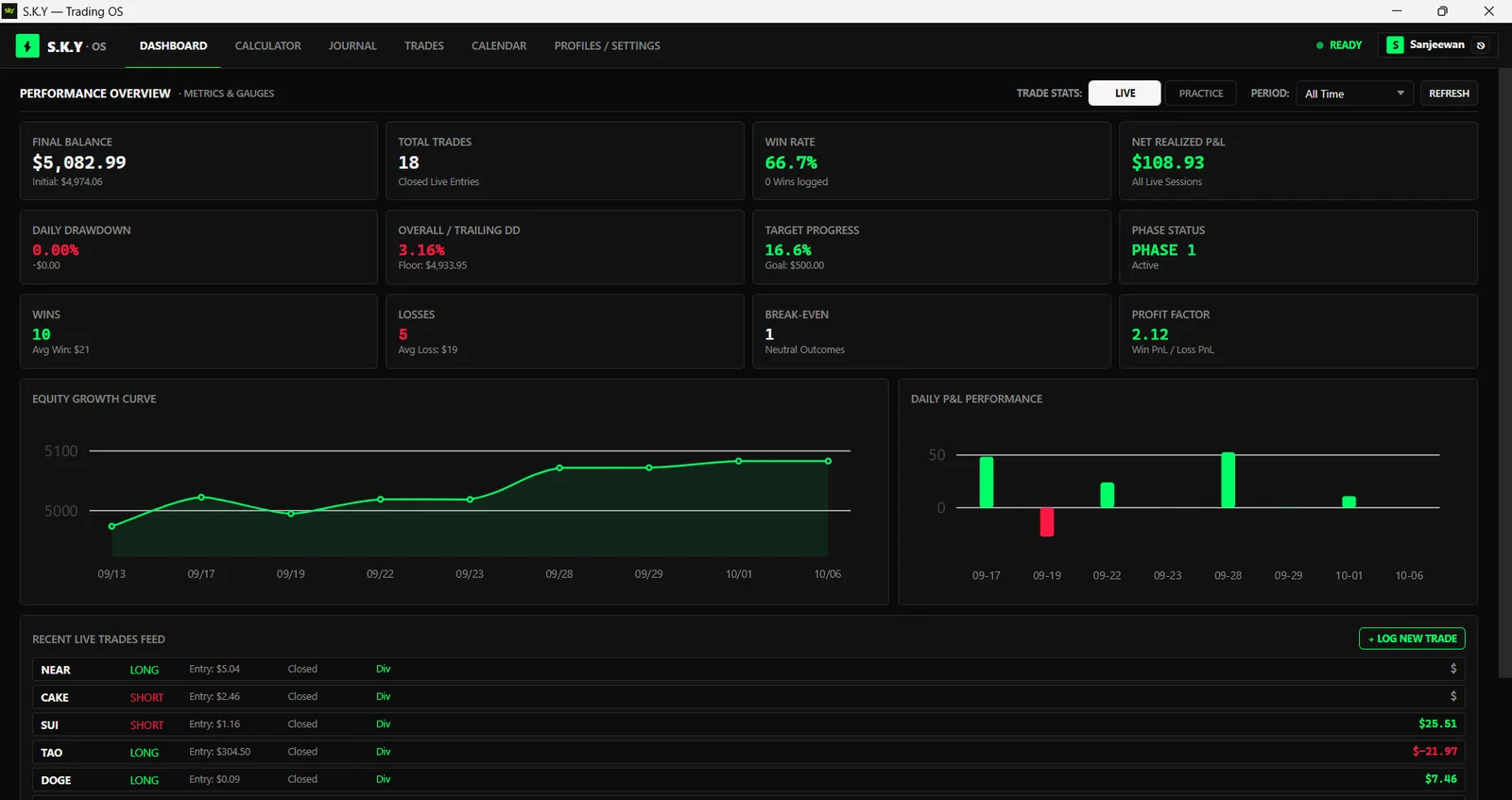Open the JOURNAL tab
1512x800 pixels.
point(352,45)
